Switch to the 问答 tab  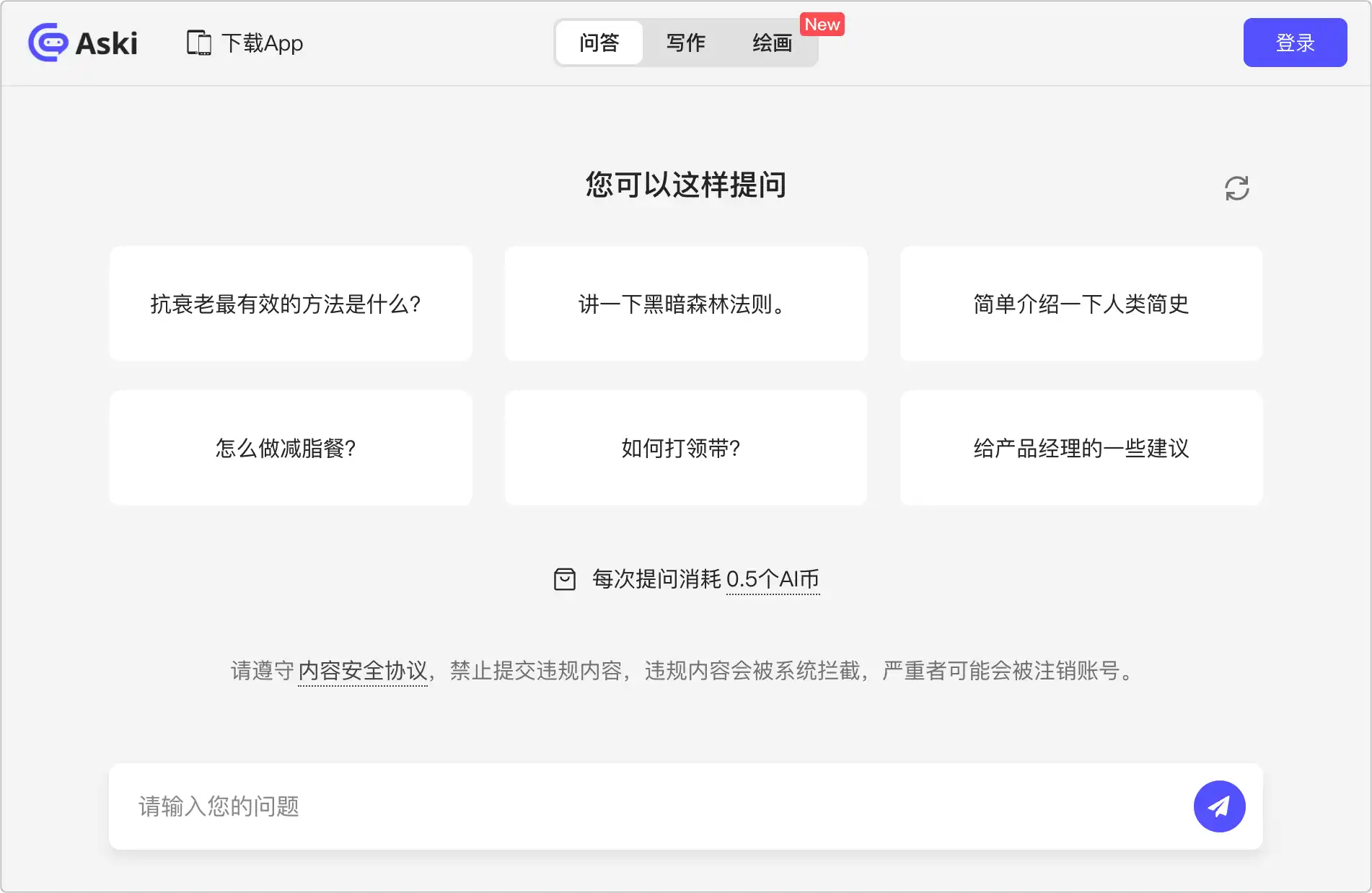[599, 43]
